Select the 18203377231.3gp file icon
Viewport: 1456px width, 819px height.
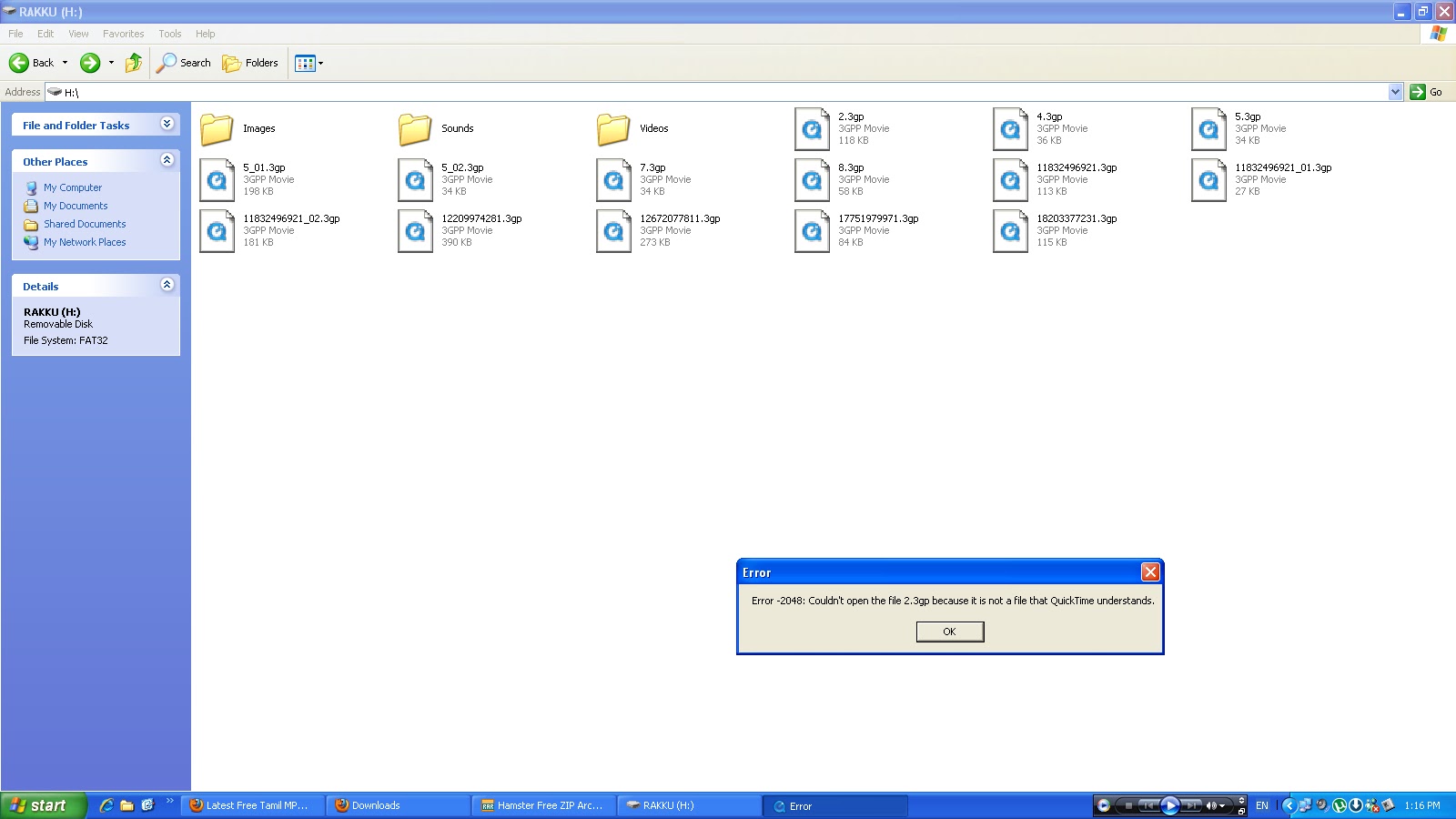[1010, 231]
